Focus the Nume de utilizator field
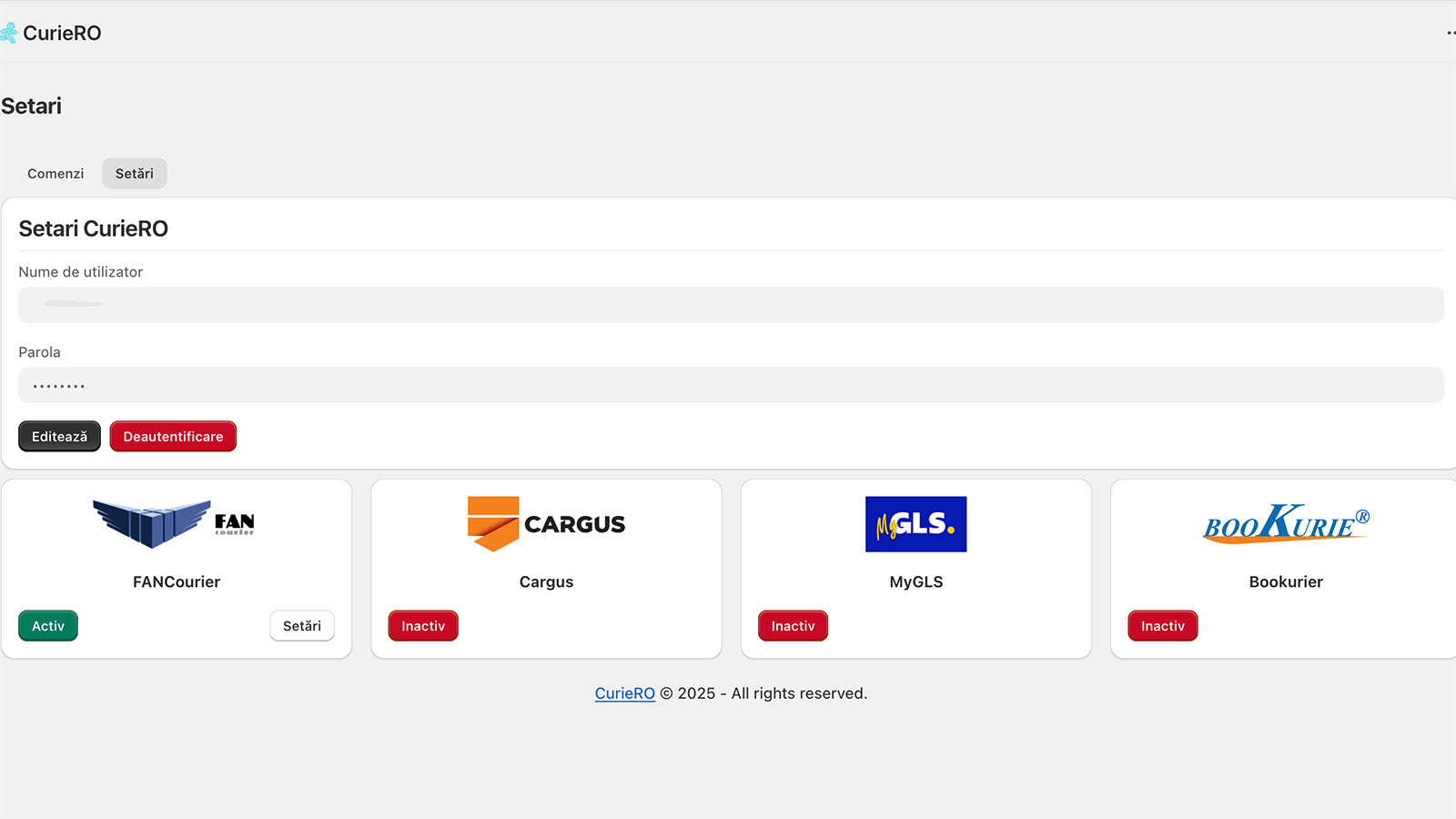1456x819 pixels. pos(731,305)
